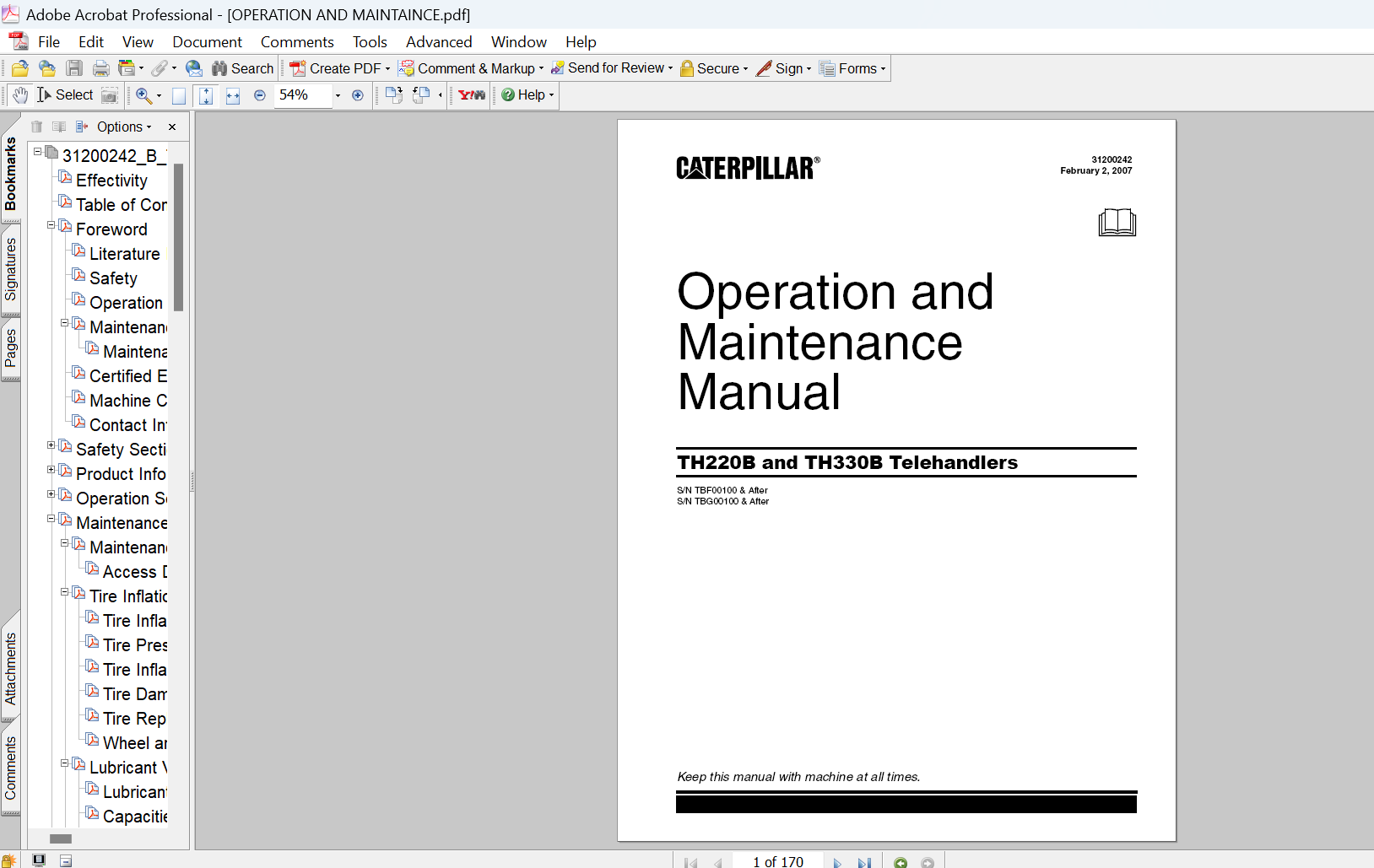Click Rotate Counterclockwise page icon
The height and width of the screenshot is (868, 1374).
[x=421, y=95]
